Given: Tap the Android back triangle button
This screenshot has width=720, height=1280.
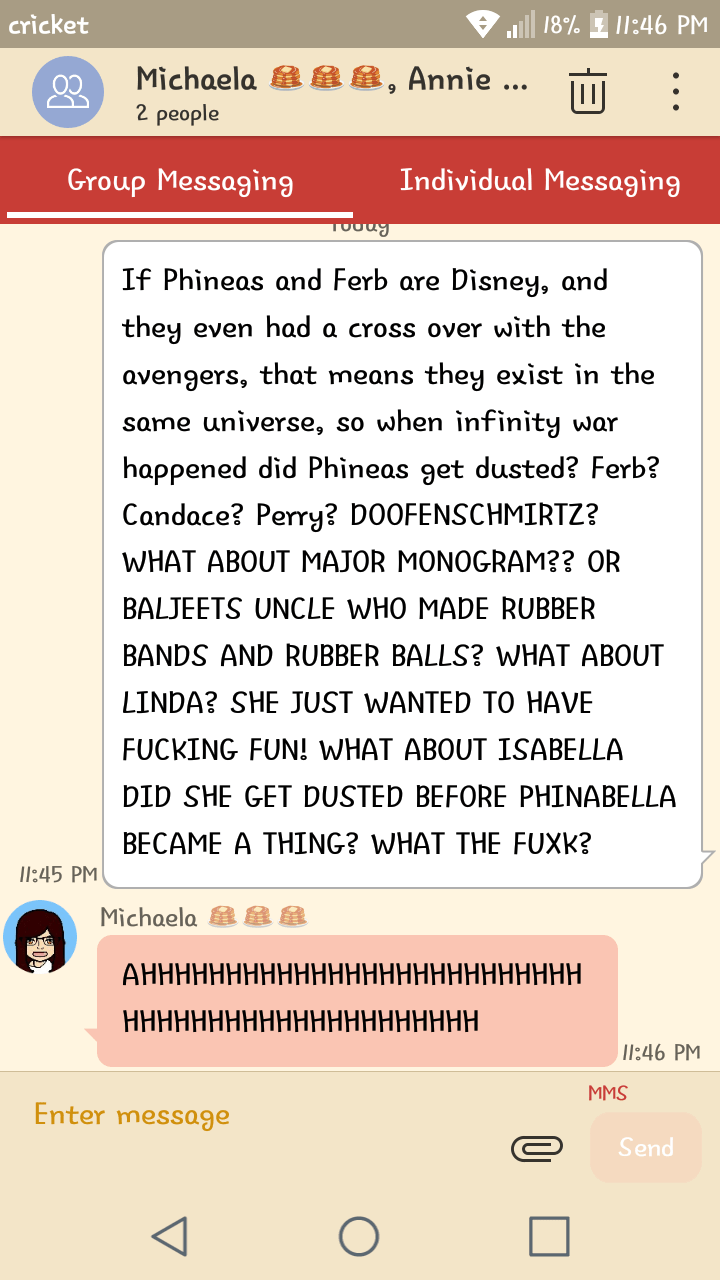Looking at the screenshot, I should pos(170,1236).
